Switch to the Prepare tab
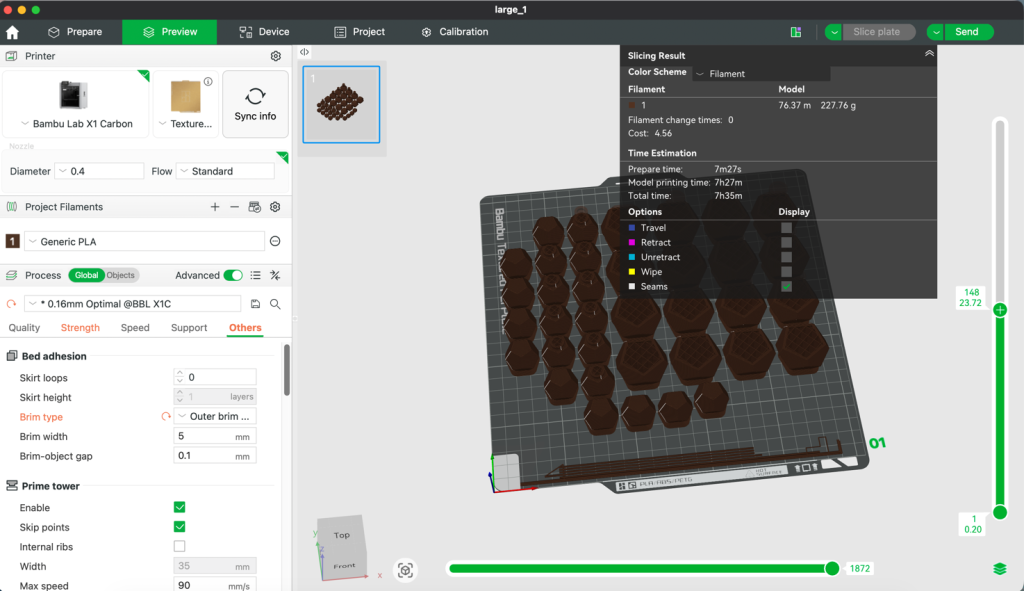This screenshot has width=1024, height=591. [75, 32]
